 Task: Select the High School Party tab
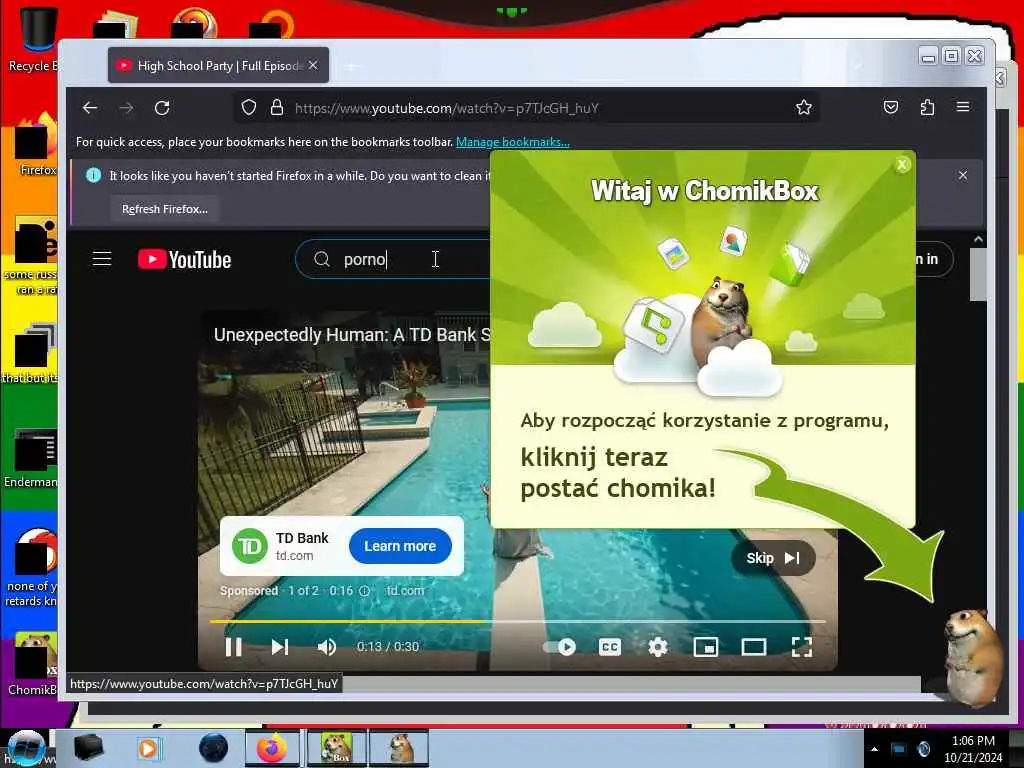pyautogui.click(x=218, y=65)
